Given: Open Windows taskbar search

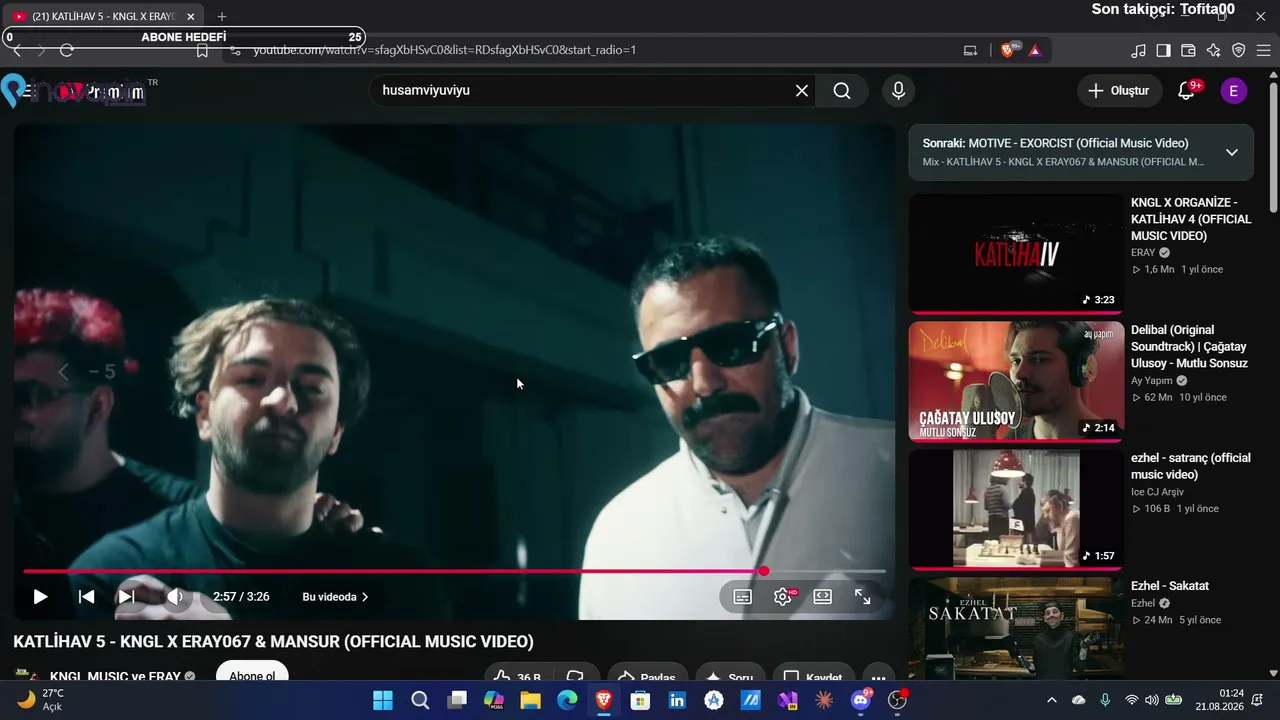Looking at the screenshot, I should [420, 700].
